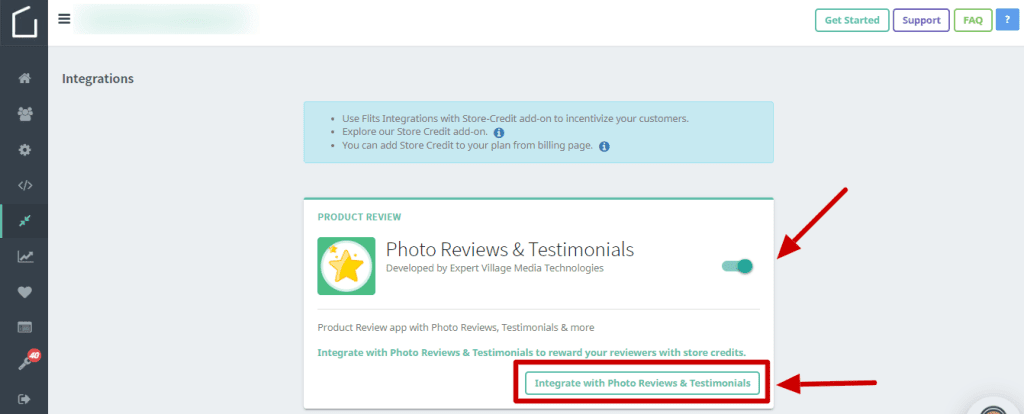Screen dimensions: 1024x414
Task: Click the key icon with 40 badge
Action: pyautogui.click(x=24, y=363)
